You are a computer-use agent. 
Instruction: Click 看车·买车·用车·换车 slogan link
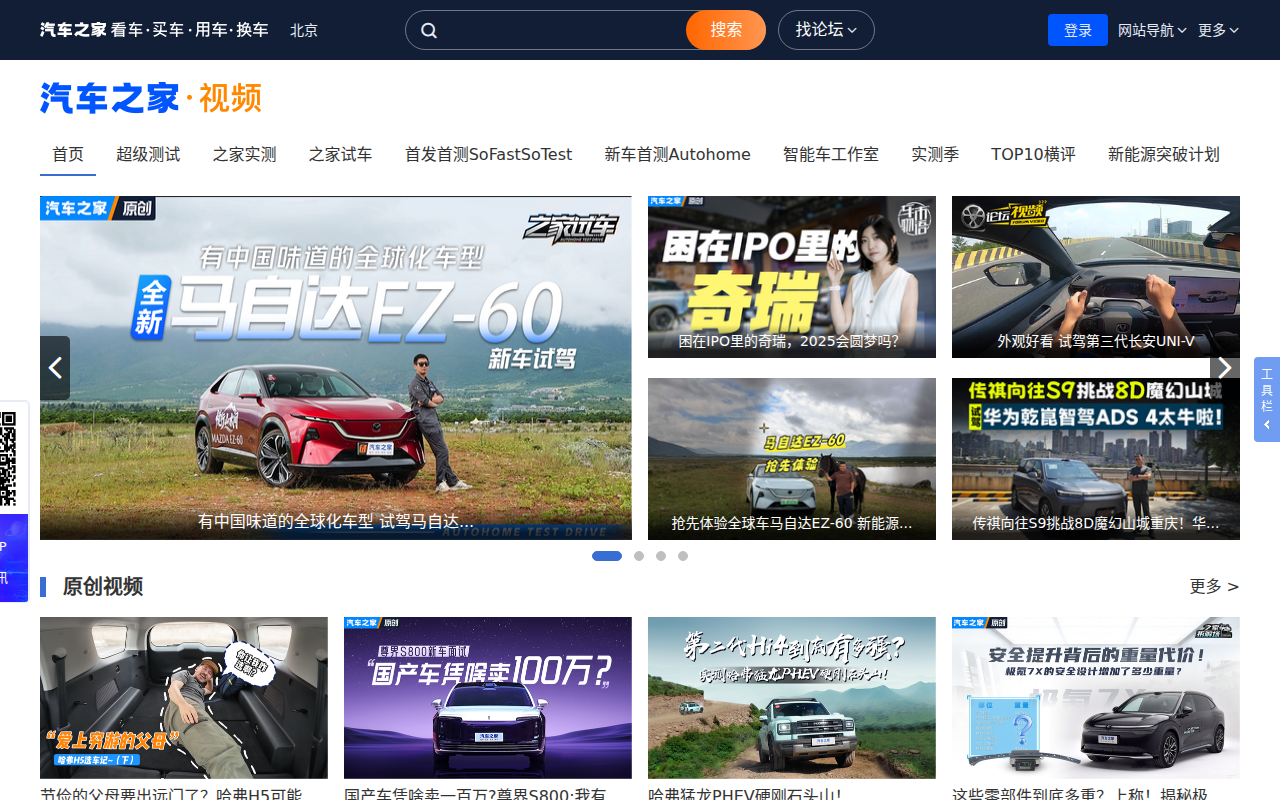click(x=190, y=30)
